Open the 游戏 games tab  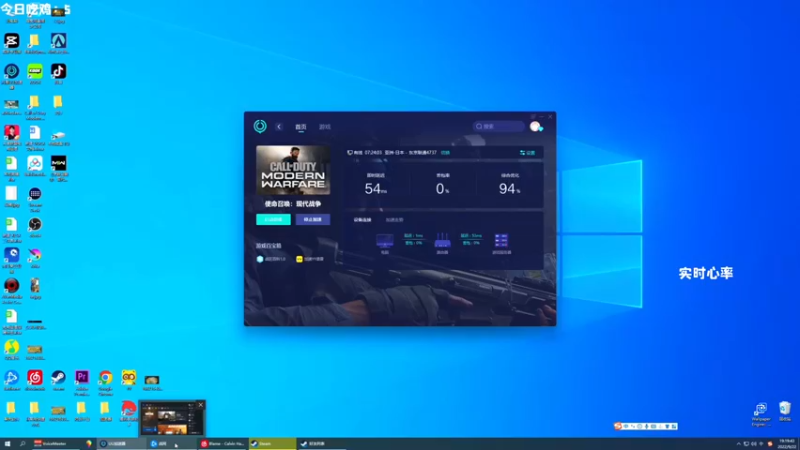click(x=324, y=127)
